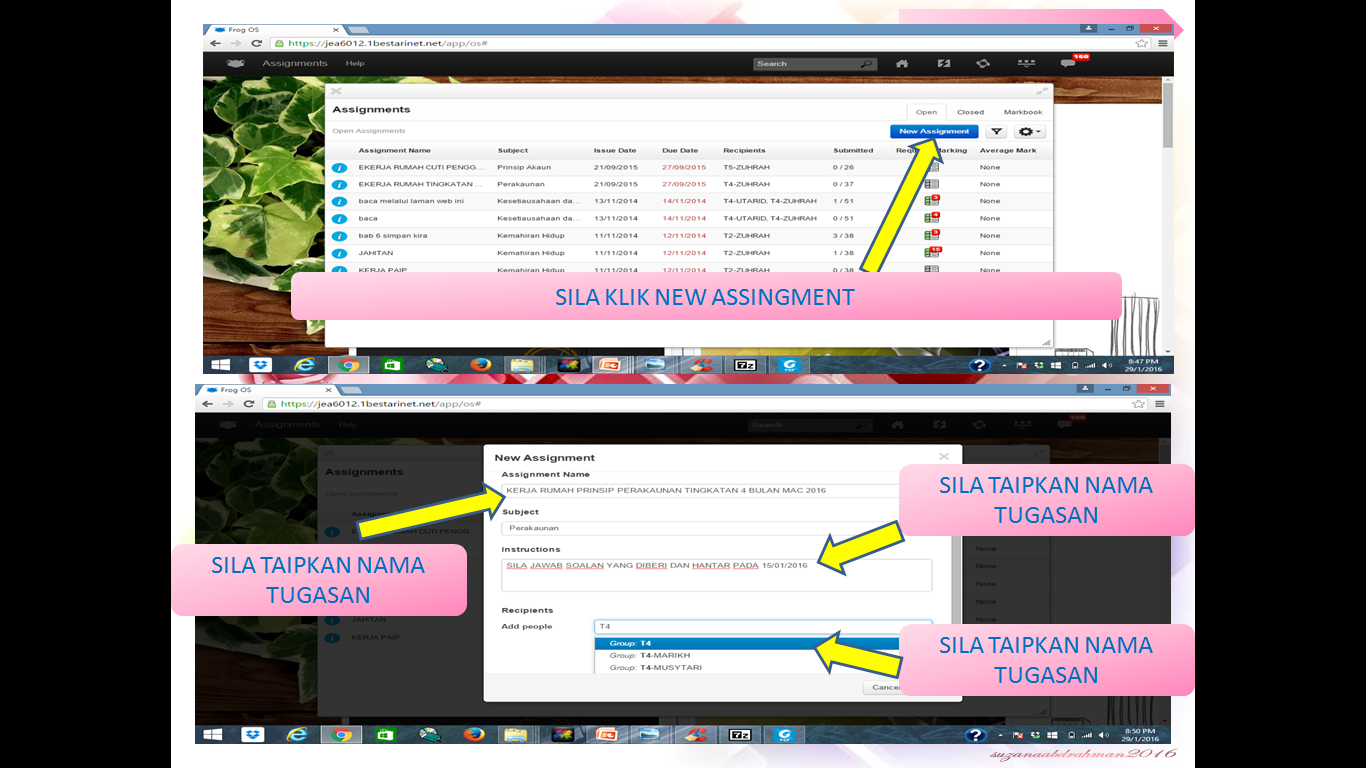The image size is (1366, 768).
Task: Open the Assignments menu in the undimmed Frog bar
Action: click(x=295, y=63)
